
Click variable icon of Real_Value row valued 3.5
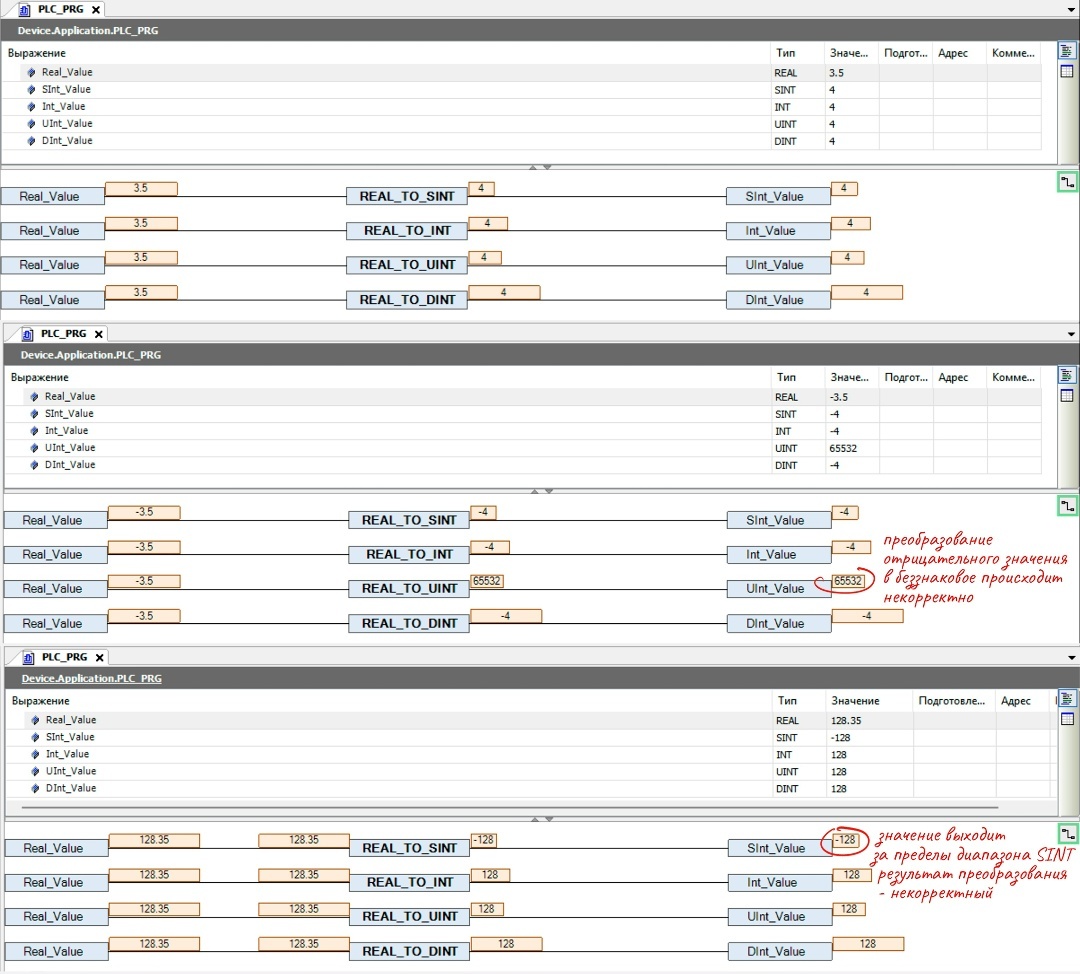31,72
